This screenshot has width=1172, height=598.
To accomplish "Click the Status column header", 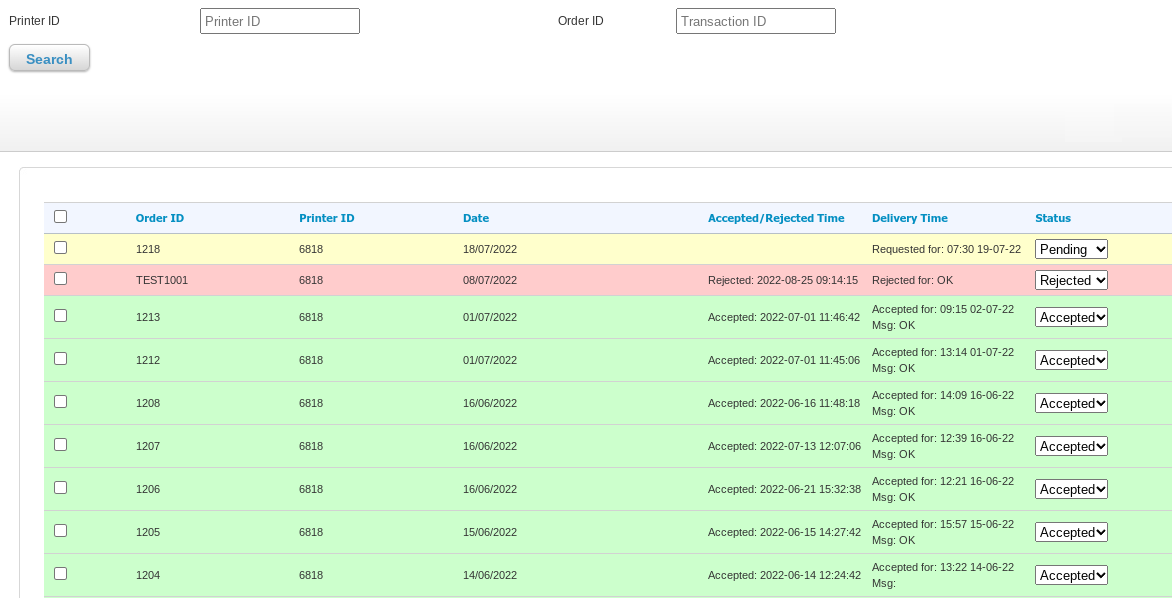I will click(x=1052, y=218).
